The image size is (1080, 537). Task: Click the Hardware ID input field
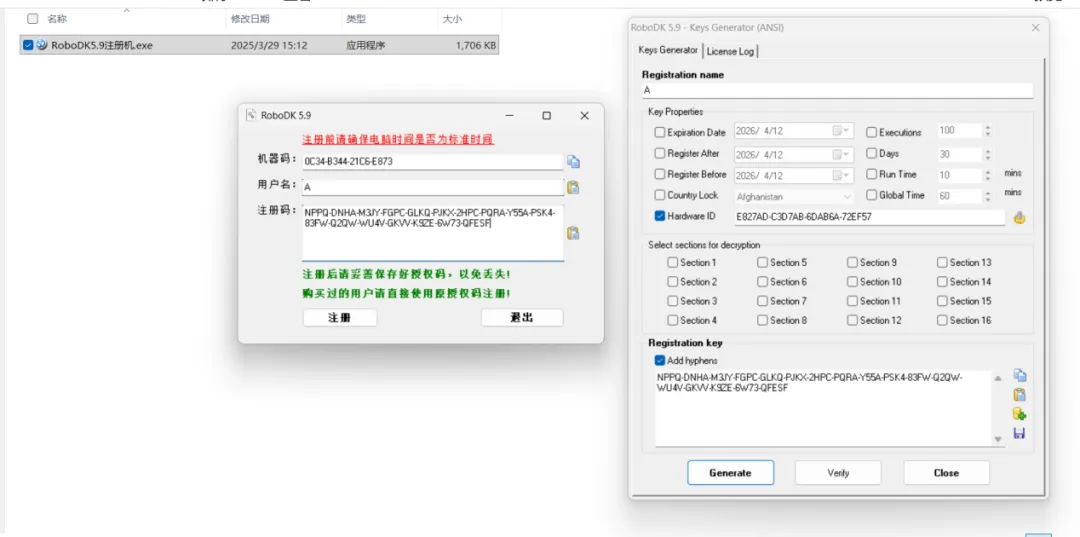869,217
